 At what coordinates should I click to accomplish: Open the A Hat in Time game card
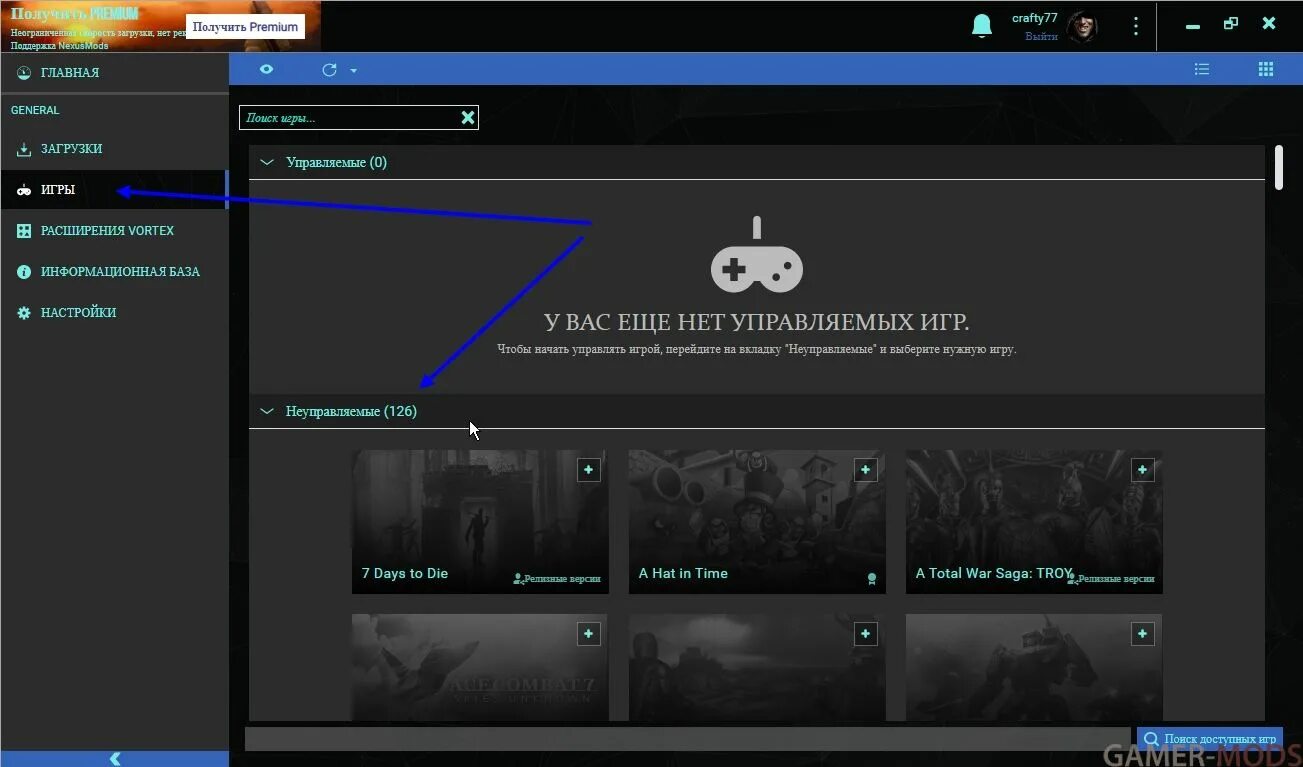(757, 521)
